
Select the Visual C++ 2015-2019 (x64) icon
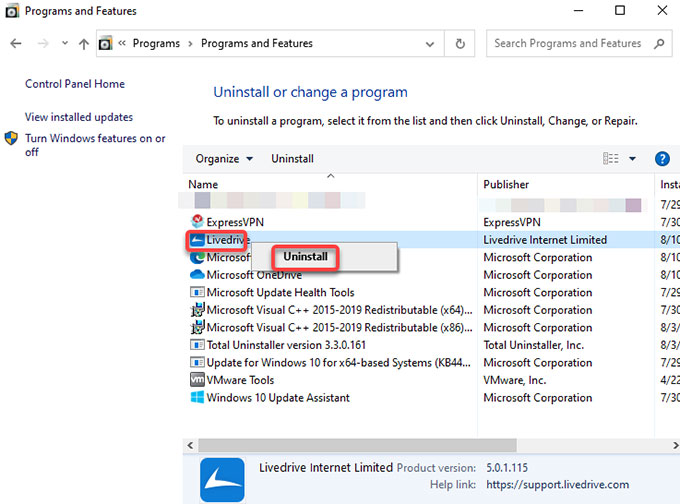[x=197, y=310]
